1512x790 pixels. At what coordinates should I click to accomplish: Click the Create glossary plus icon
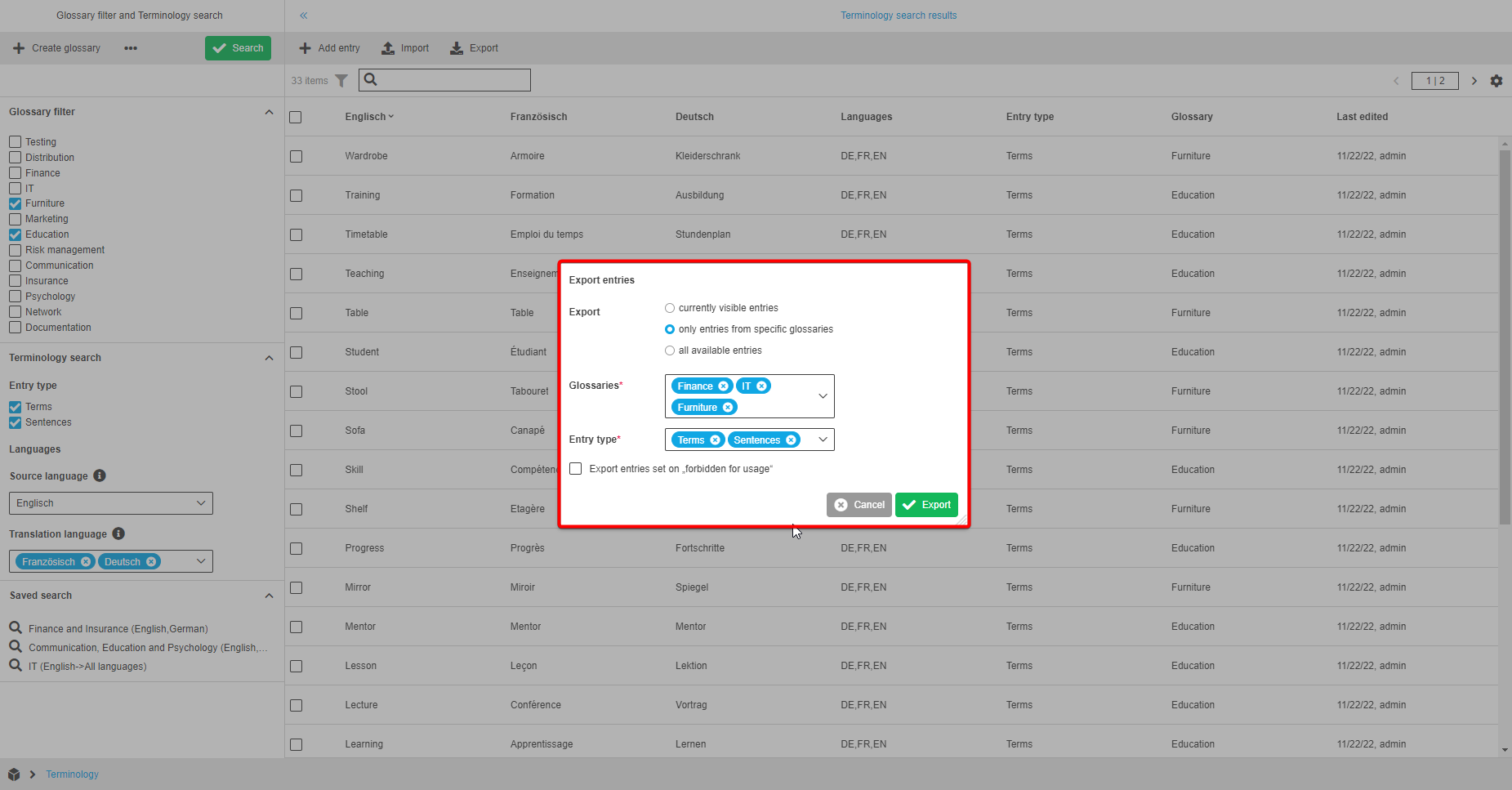[19, 48]
